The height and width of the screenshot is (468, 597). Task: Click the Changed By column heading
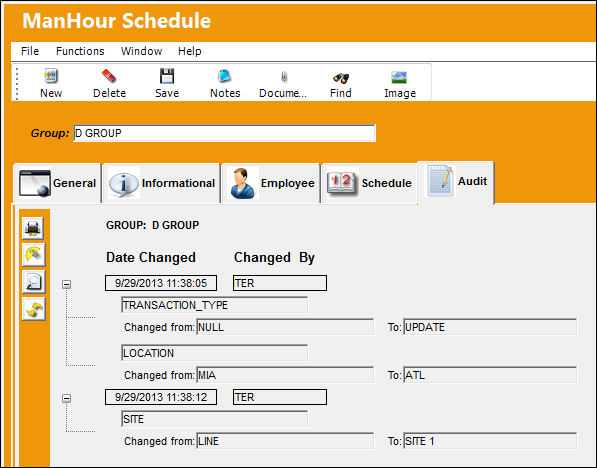274,258
